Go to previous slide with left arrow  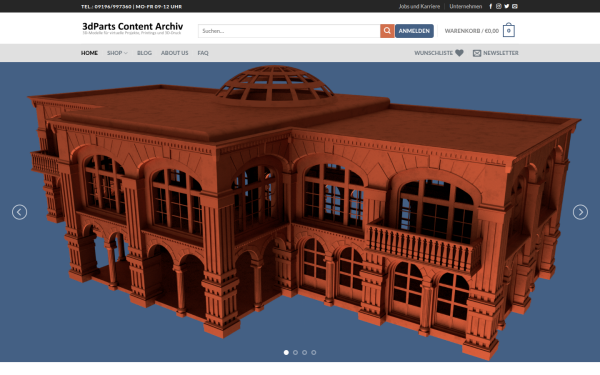[x=20, y=212]
